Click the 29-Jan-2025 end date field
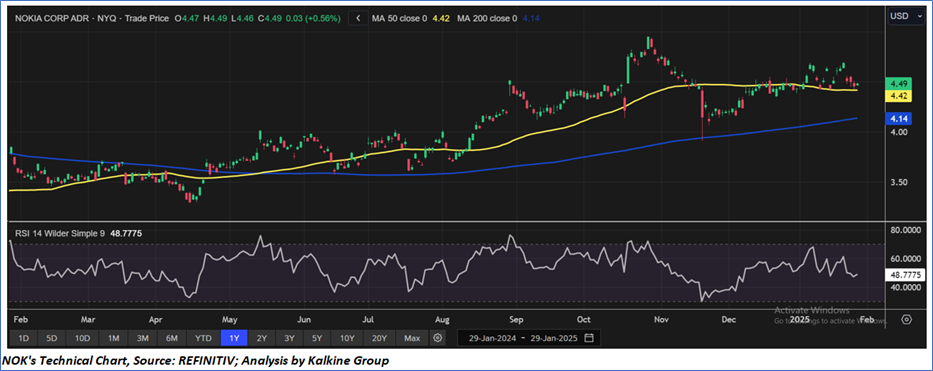 [x=555, y=338]
